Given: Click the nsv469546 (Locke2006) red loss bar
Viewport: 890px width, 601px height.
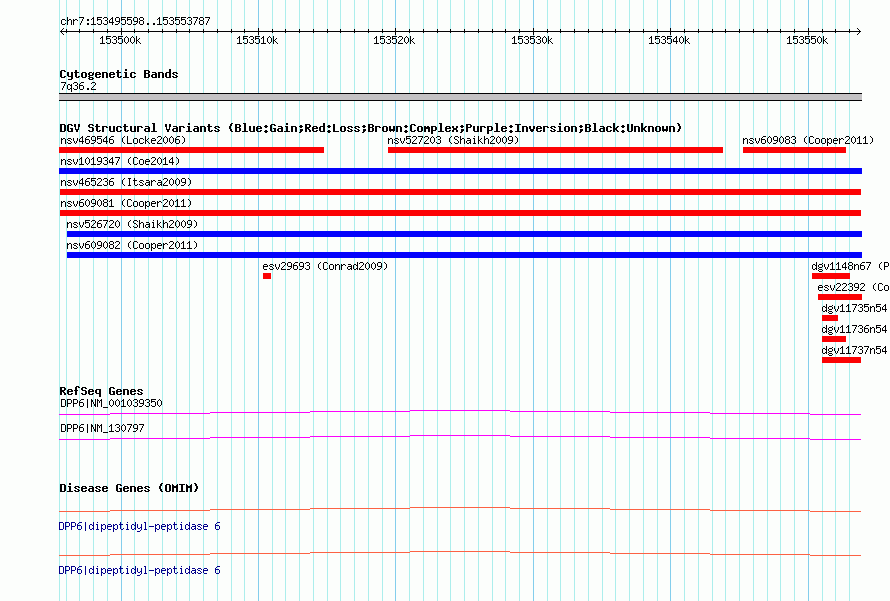Looking at the screenshot, I should pyautogui.click(x=191, y=150).
